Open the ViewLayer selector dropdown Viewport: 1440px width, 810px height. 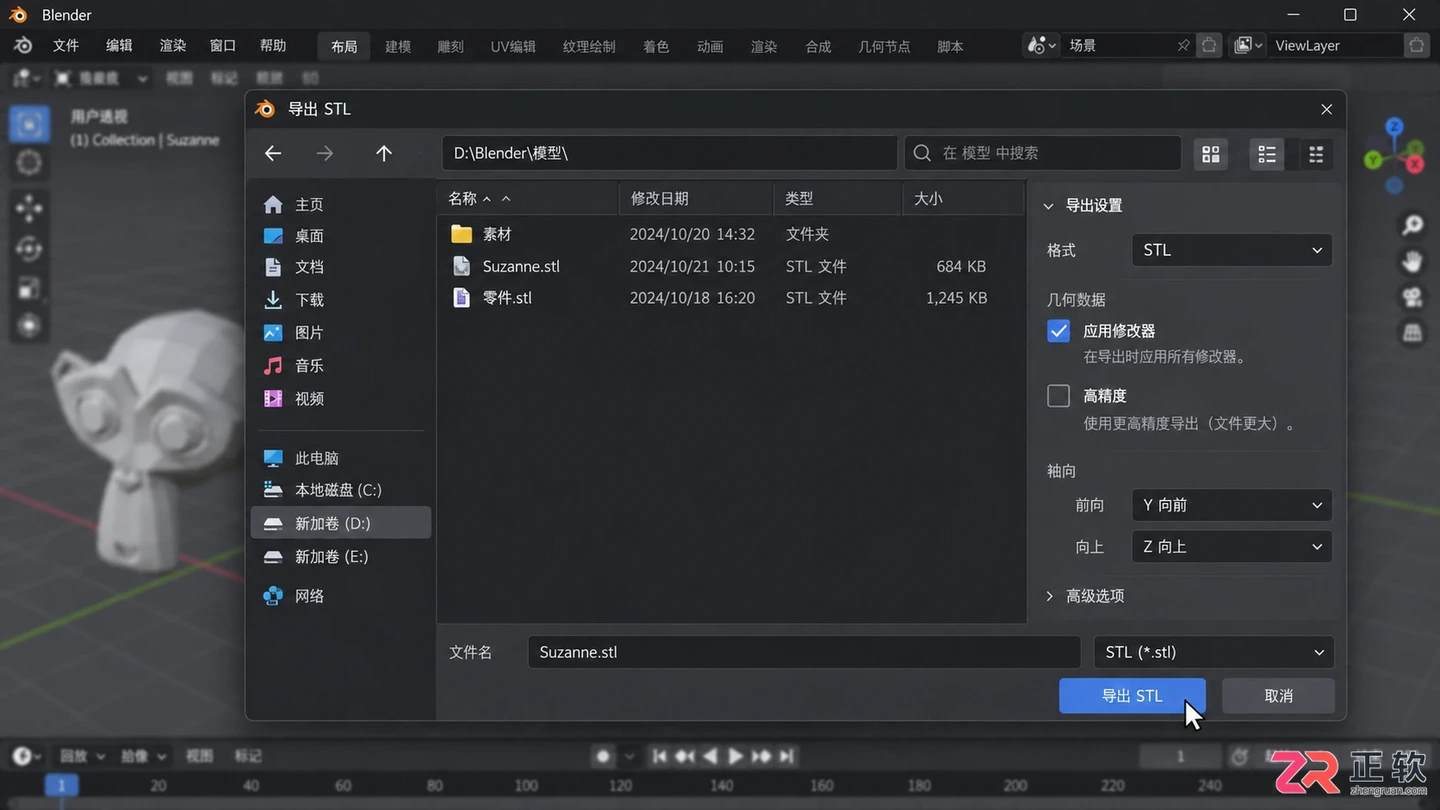click(1246, 45)
